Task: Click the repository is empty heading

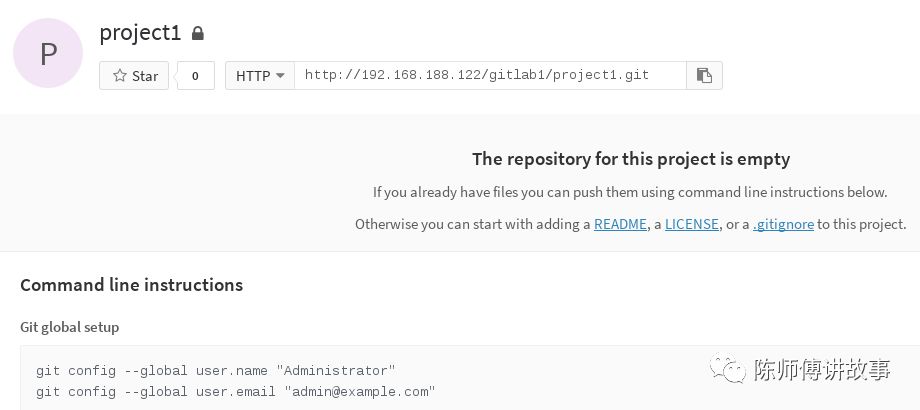Action: pos(631,158)
